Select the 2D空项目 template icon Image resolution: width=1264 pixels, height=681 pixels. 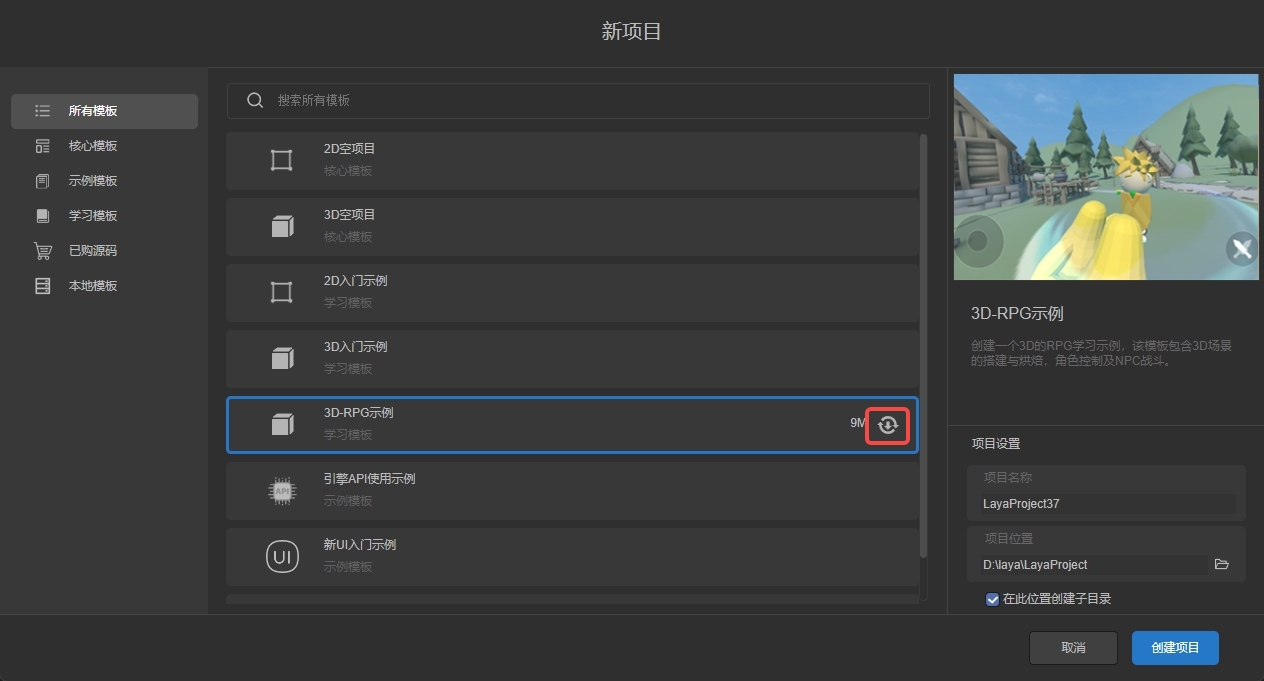click(282, 160)
